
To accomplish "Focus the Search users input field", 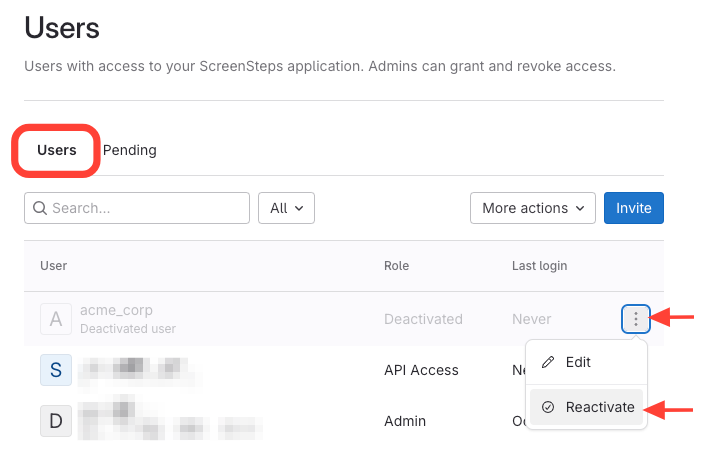I will [146, 208].
